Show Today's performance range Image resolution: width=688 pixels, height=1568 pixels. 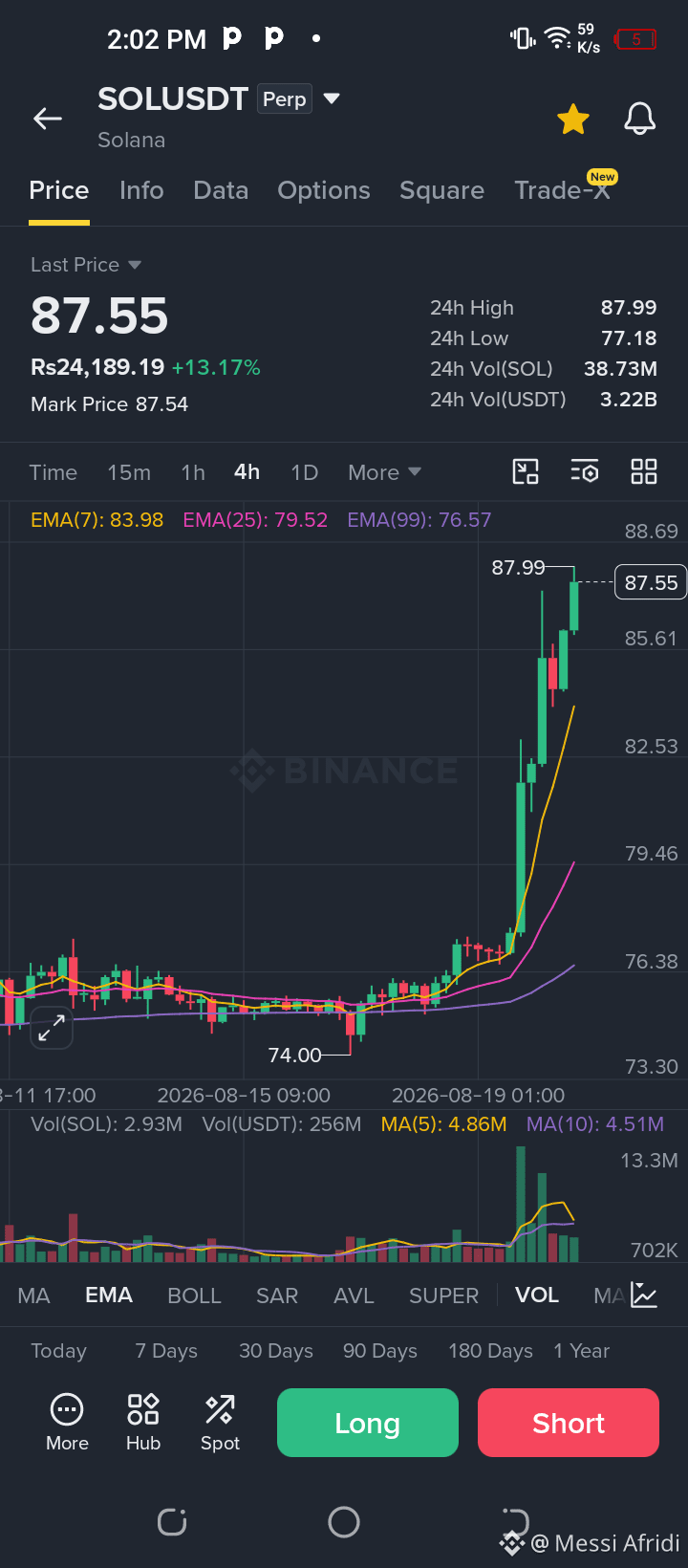tap(58, 1351)
